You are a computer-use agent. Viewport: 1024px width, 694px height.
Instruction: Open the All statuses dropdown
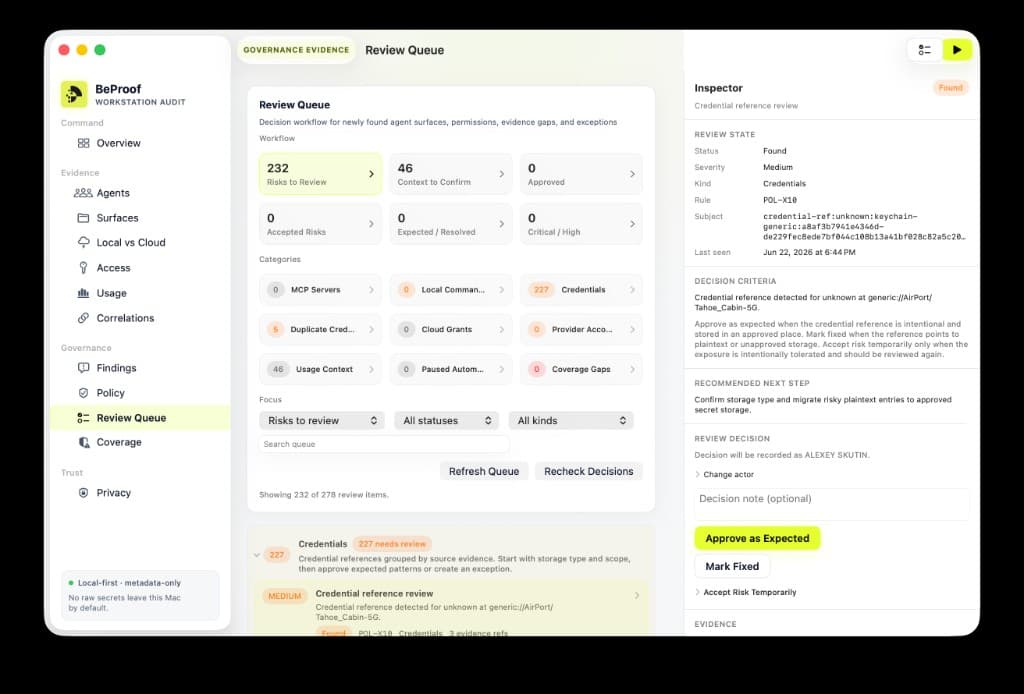coord(446,420)
